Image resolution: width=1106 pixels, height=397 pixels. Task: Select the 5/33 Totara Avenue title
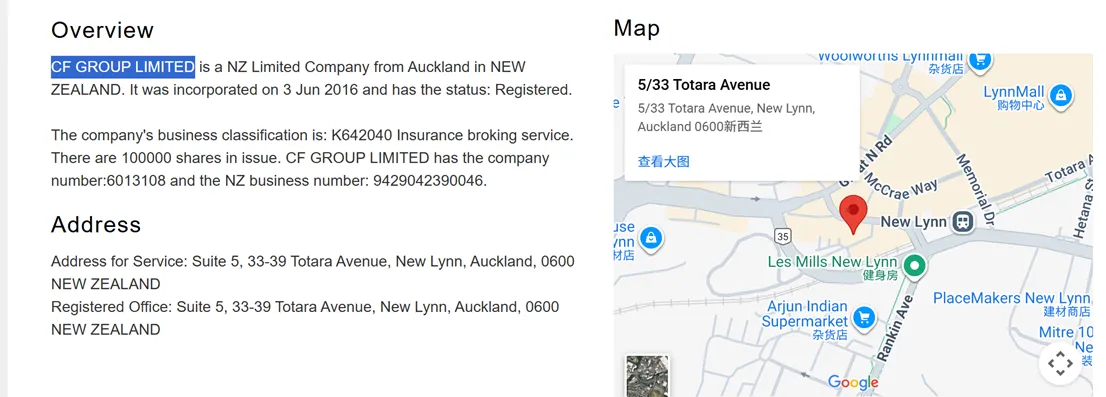click(704, 85)
